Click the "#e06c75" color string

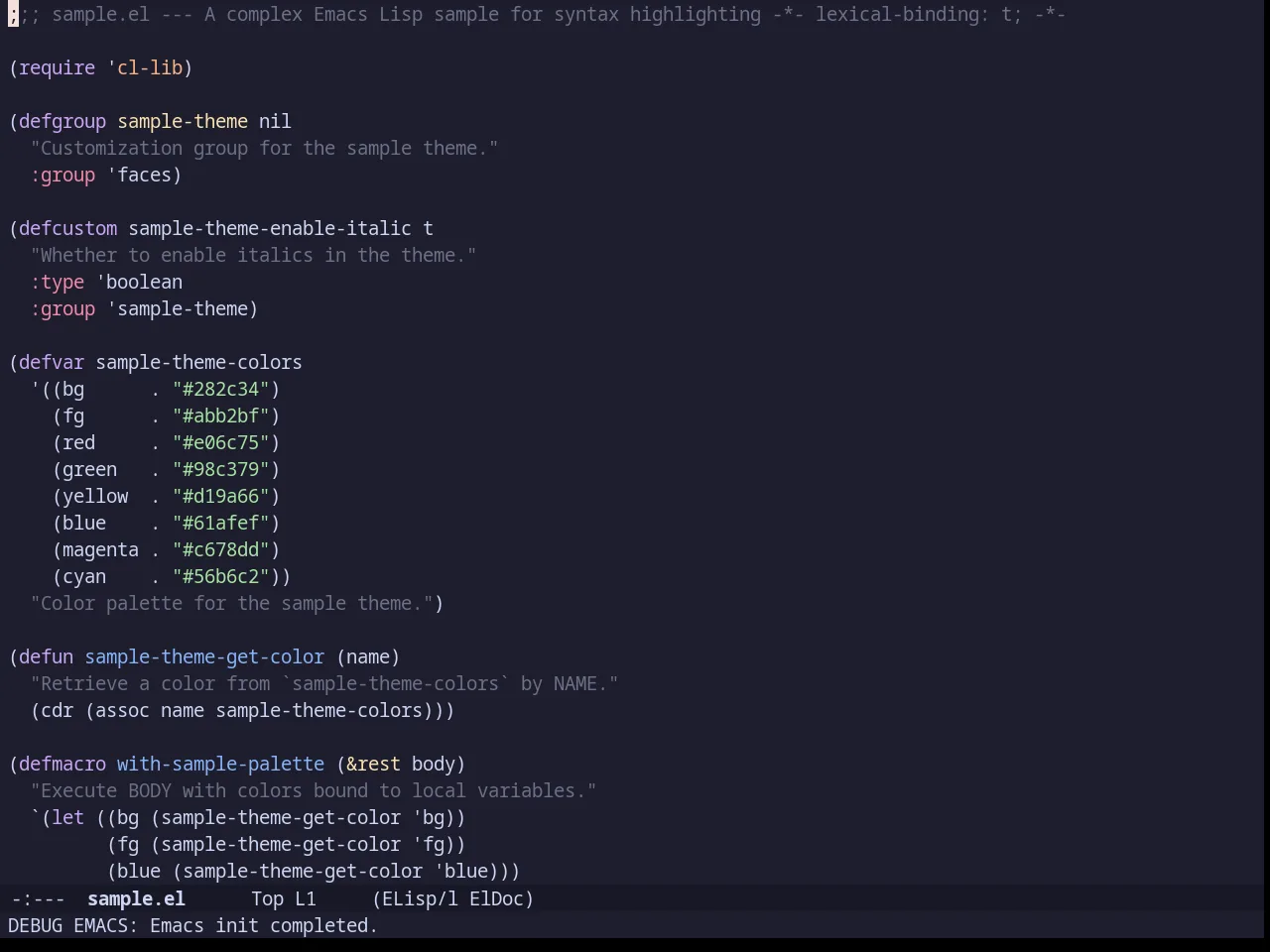tap(220, 442)
